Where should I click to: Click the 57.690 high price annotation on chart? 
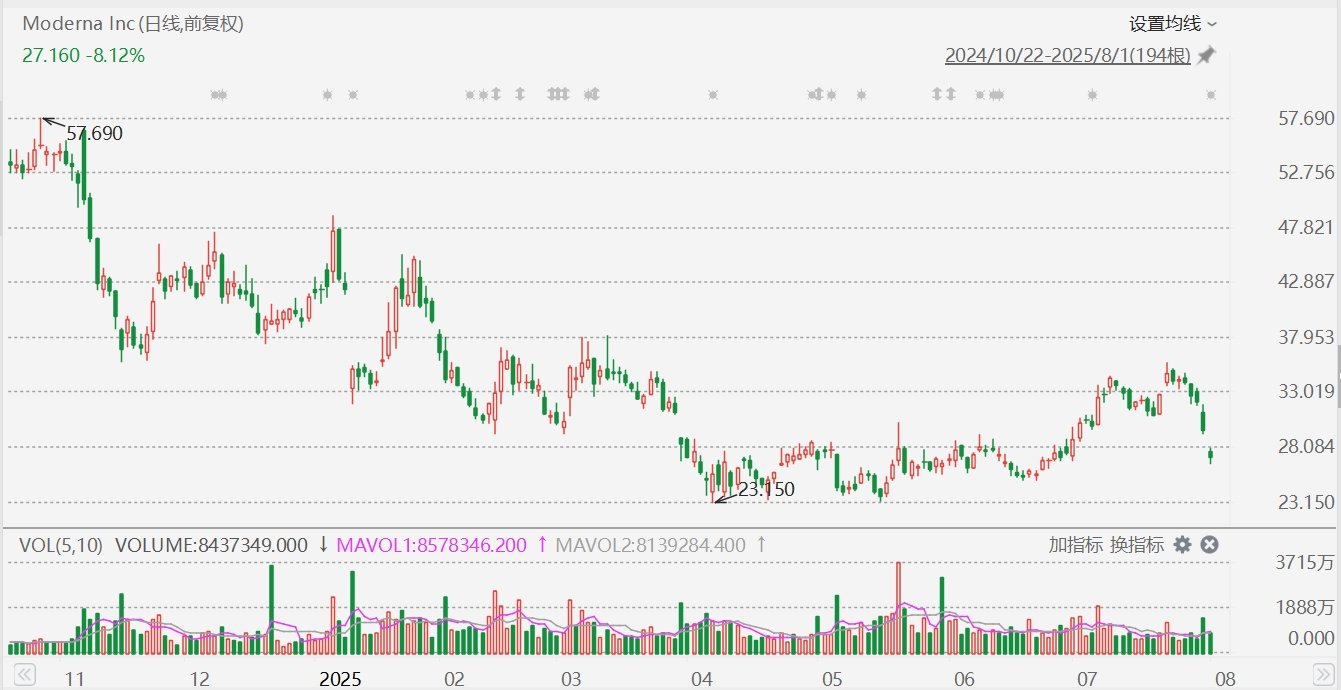coord(94,133)
